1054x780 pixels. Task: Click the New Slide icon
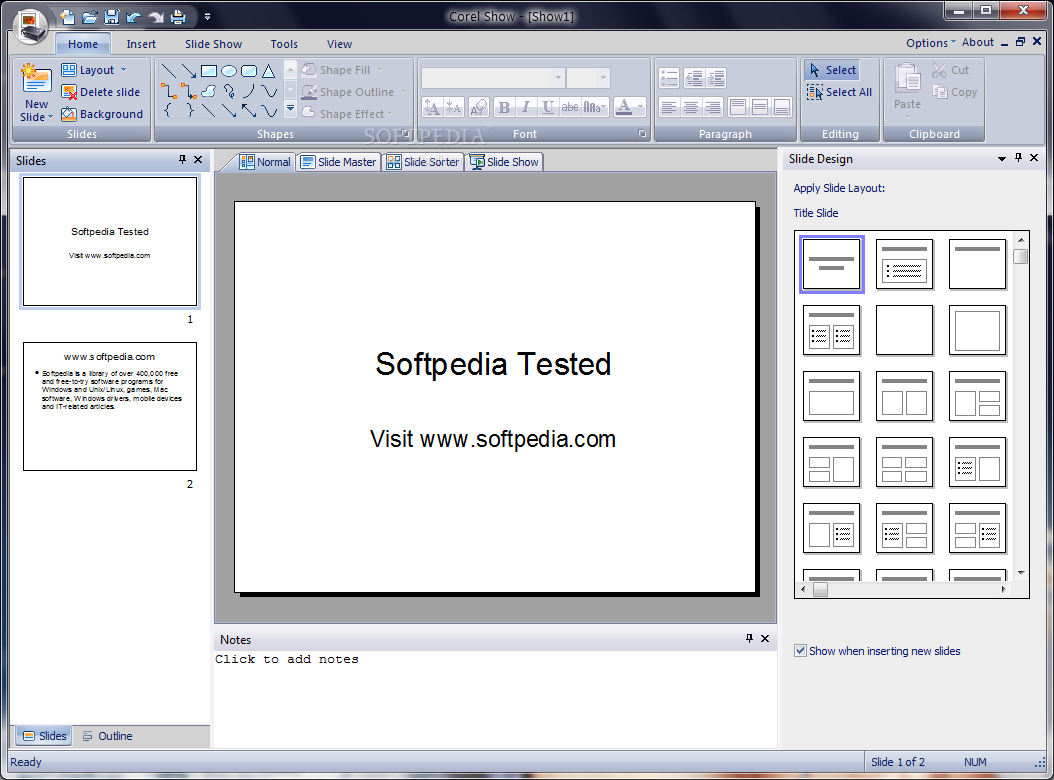36,79
